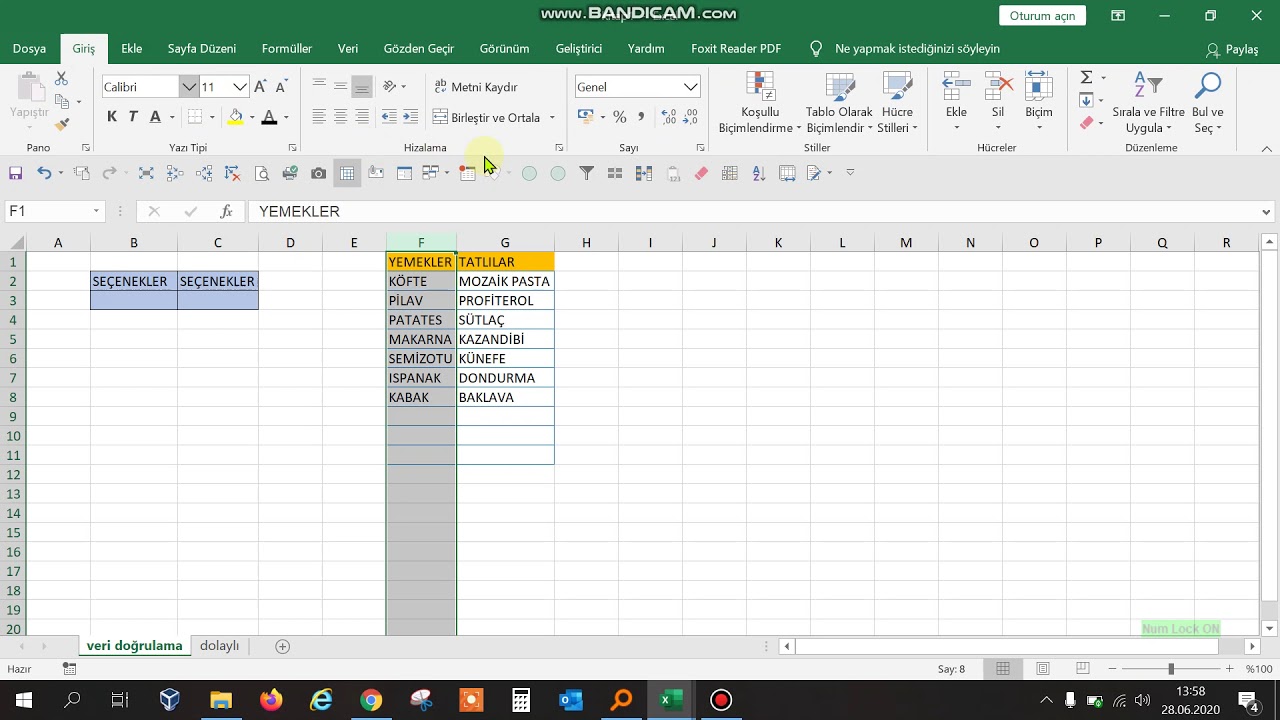Click the insert function fx icon
Image resolution: width=1280 pixels, height=720 pixels.
tap(227, 211)
